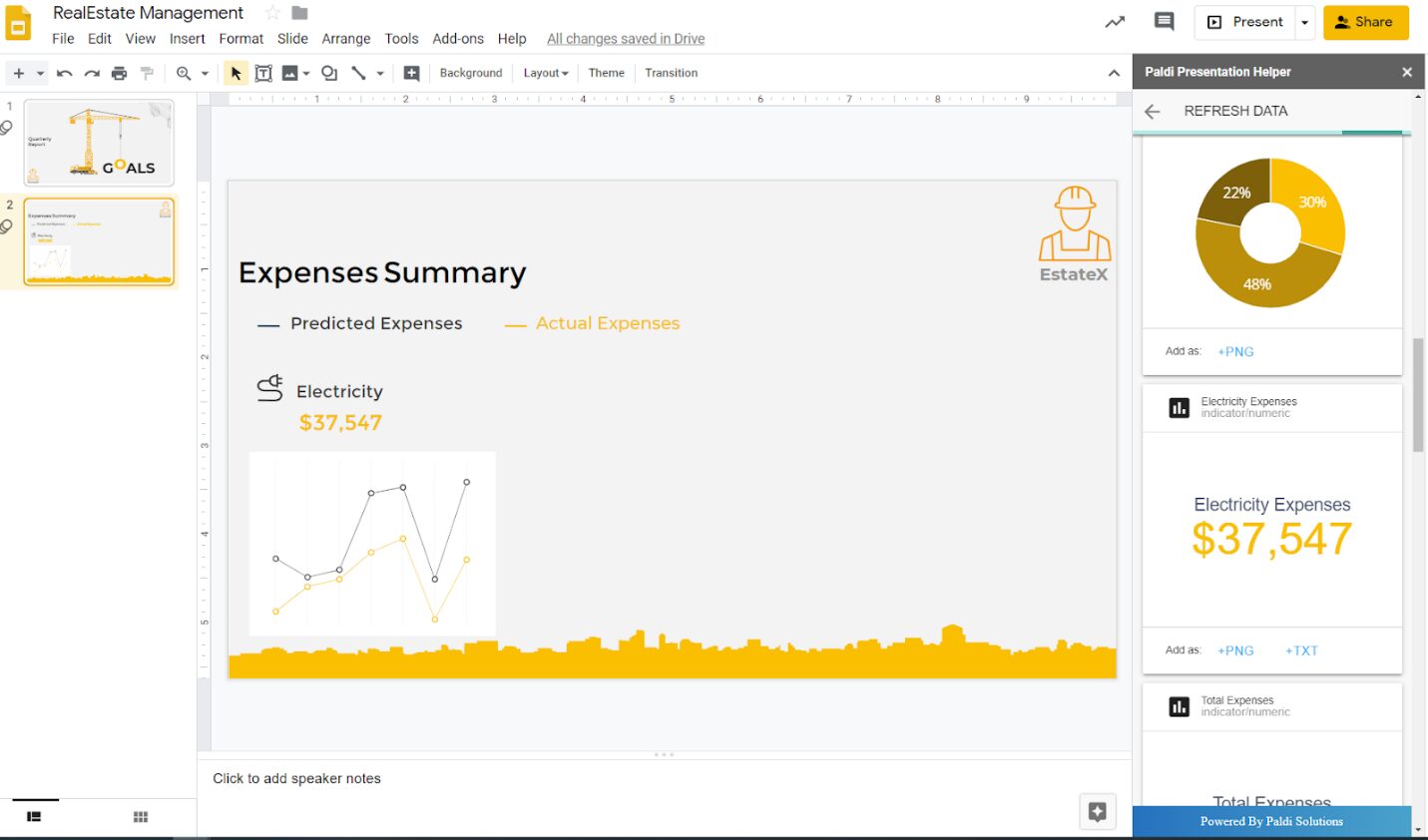The width and height of the screenshot is (1428, 840).
Task: Open the comment history icon
Action: pos(1165,21)
